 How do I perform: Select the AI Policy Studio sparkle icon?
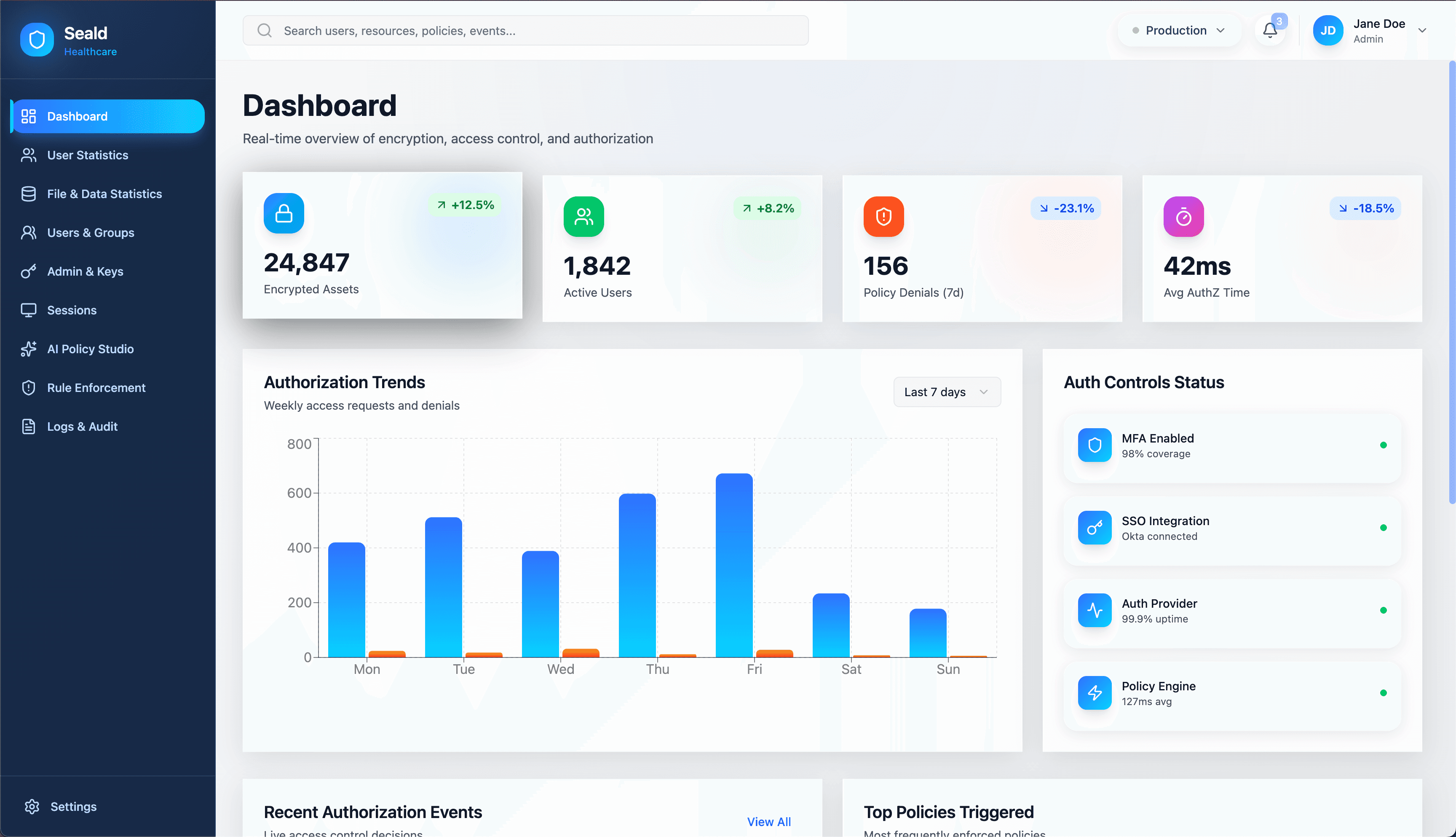point(29,349)
